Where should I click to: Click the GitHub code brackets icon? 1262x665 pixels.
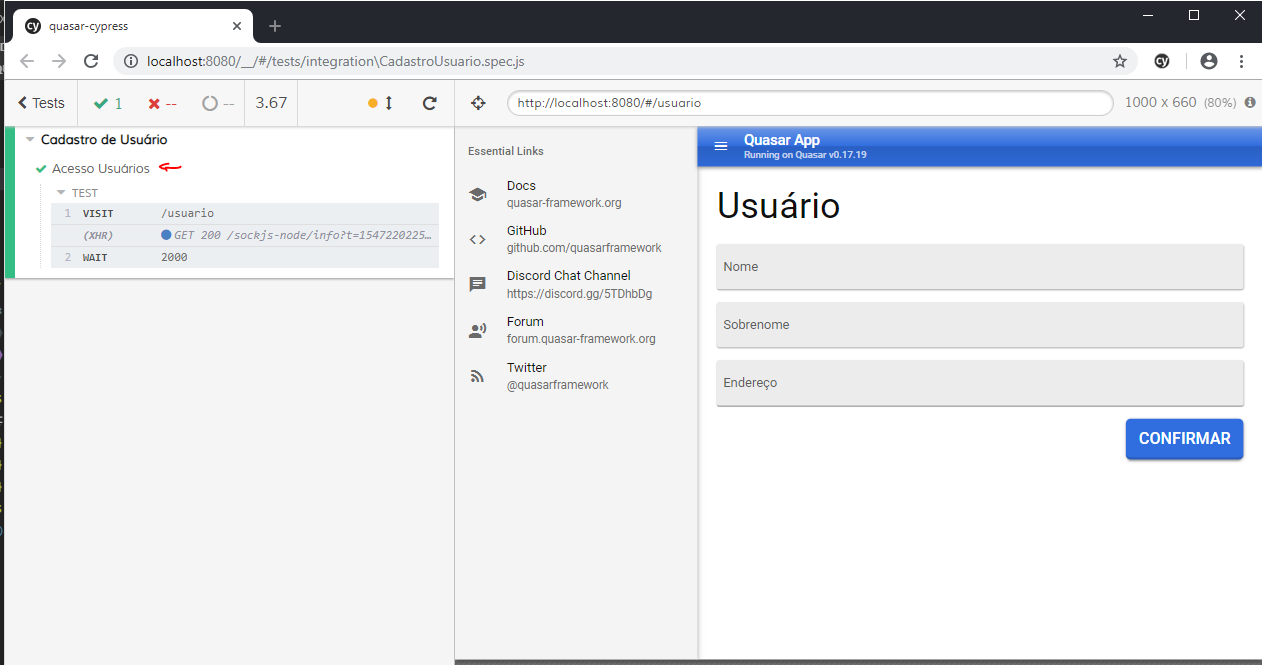[478, 239]
